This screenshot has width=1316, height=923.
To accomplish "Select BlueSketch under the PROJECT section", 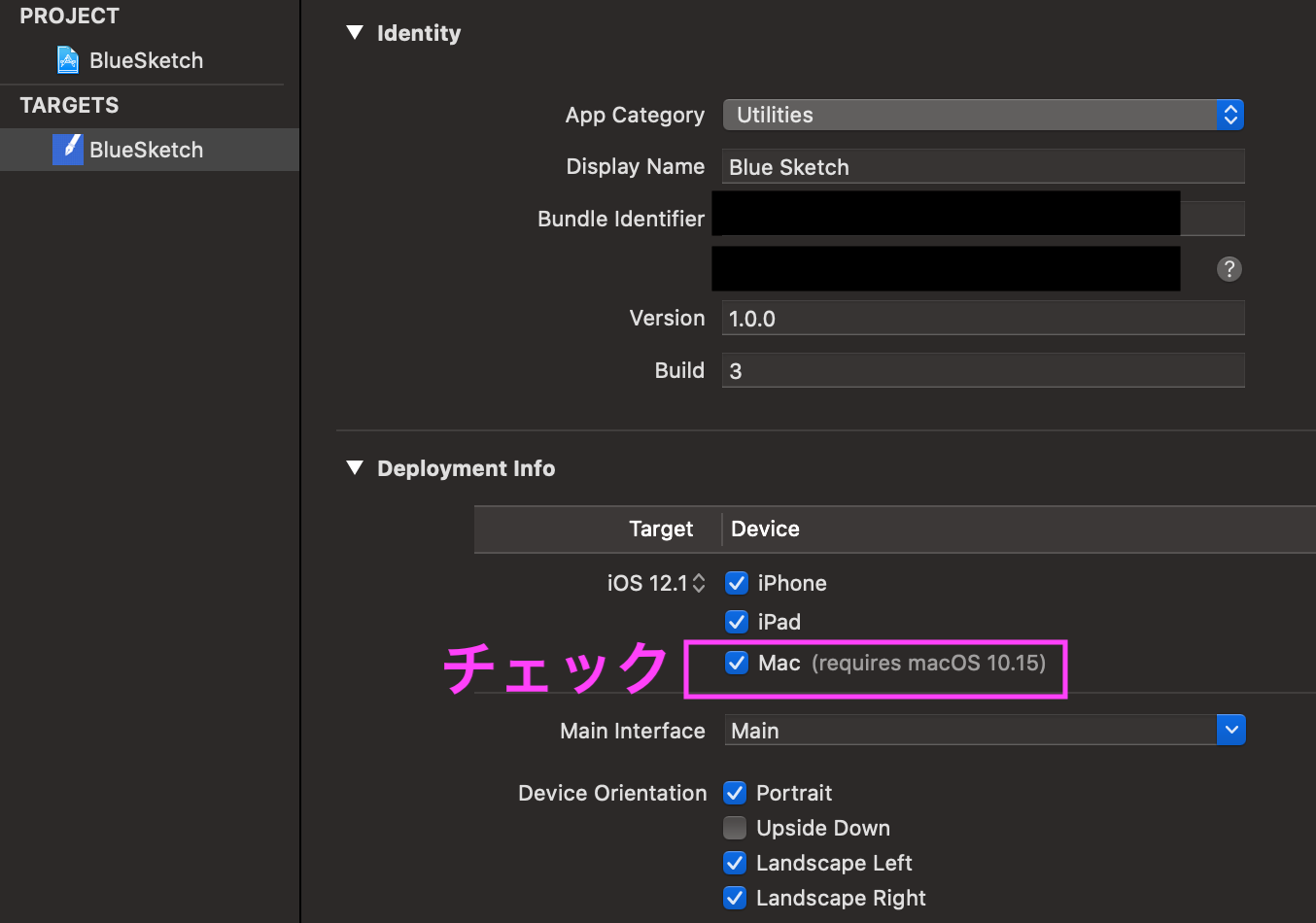I will (x=146, y=59).
